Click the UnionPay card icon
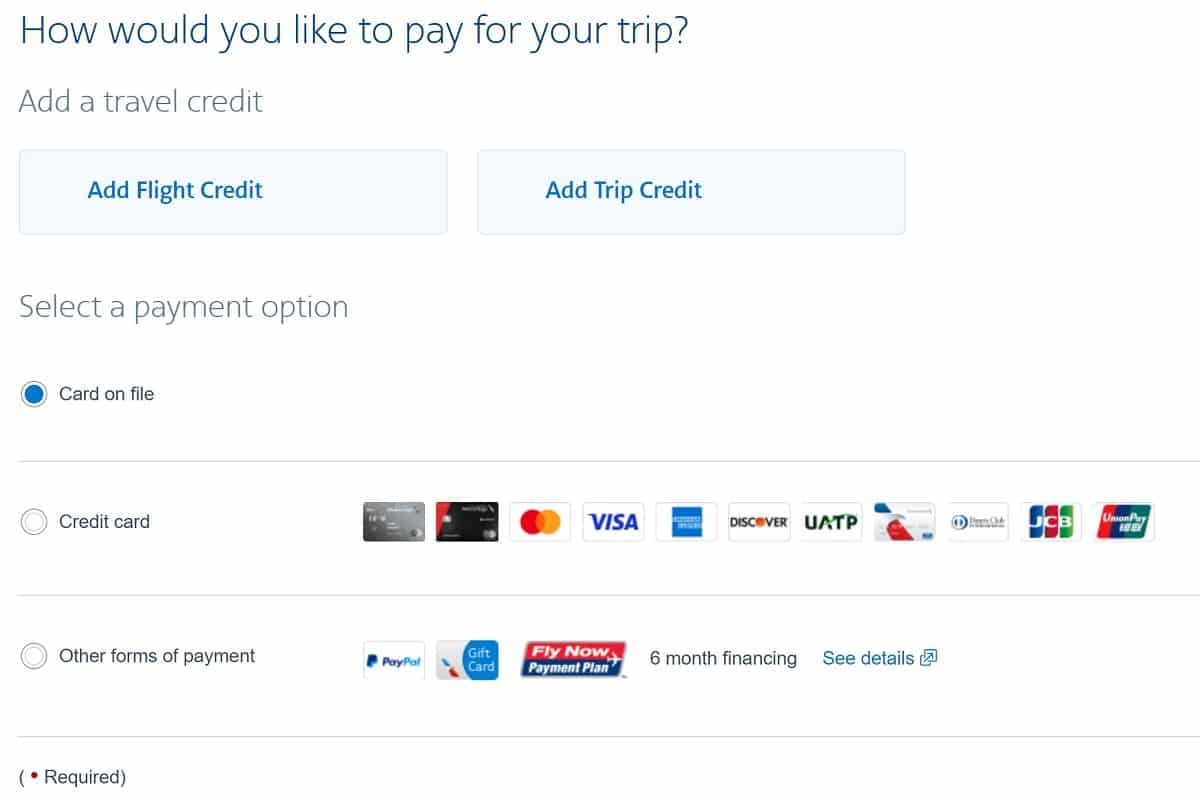This screenshot has height=800, width=1200. (1124, 522)
